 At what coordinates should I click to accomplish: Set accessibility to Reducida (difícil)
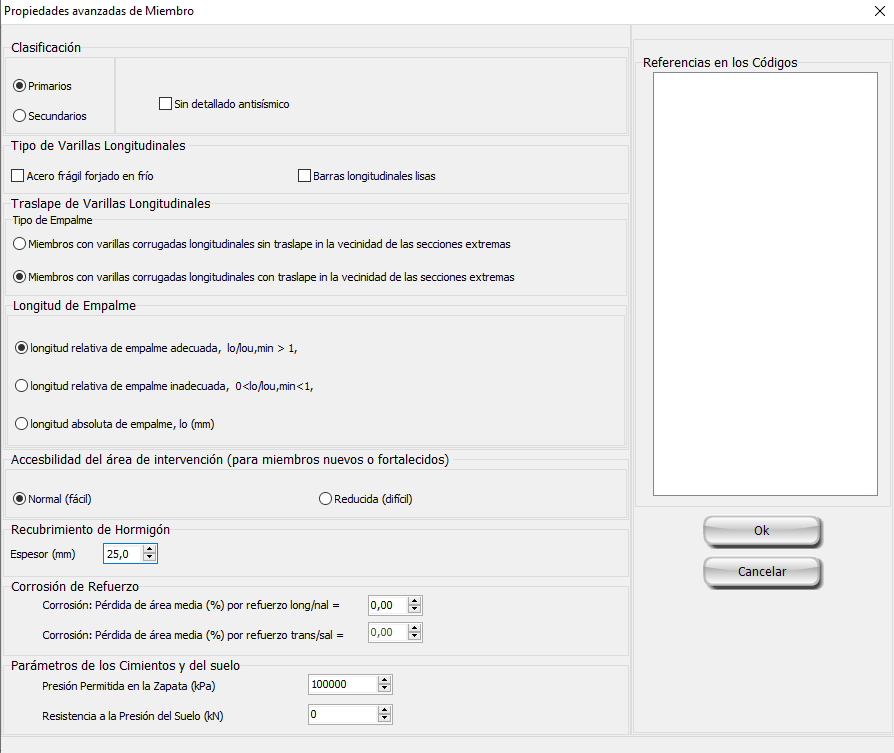[x=325, y=499]
